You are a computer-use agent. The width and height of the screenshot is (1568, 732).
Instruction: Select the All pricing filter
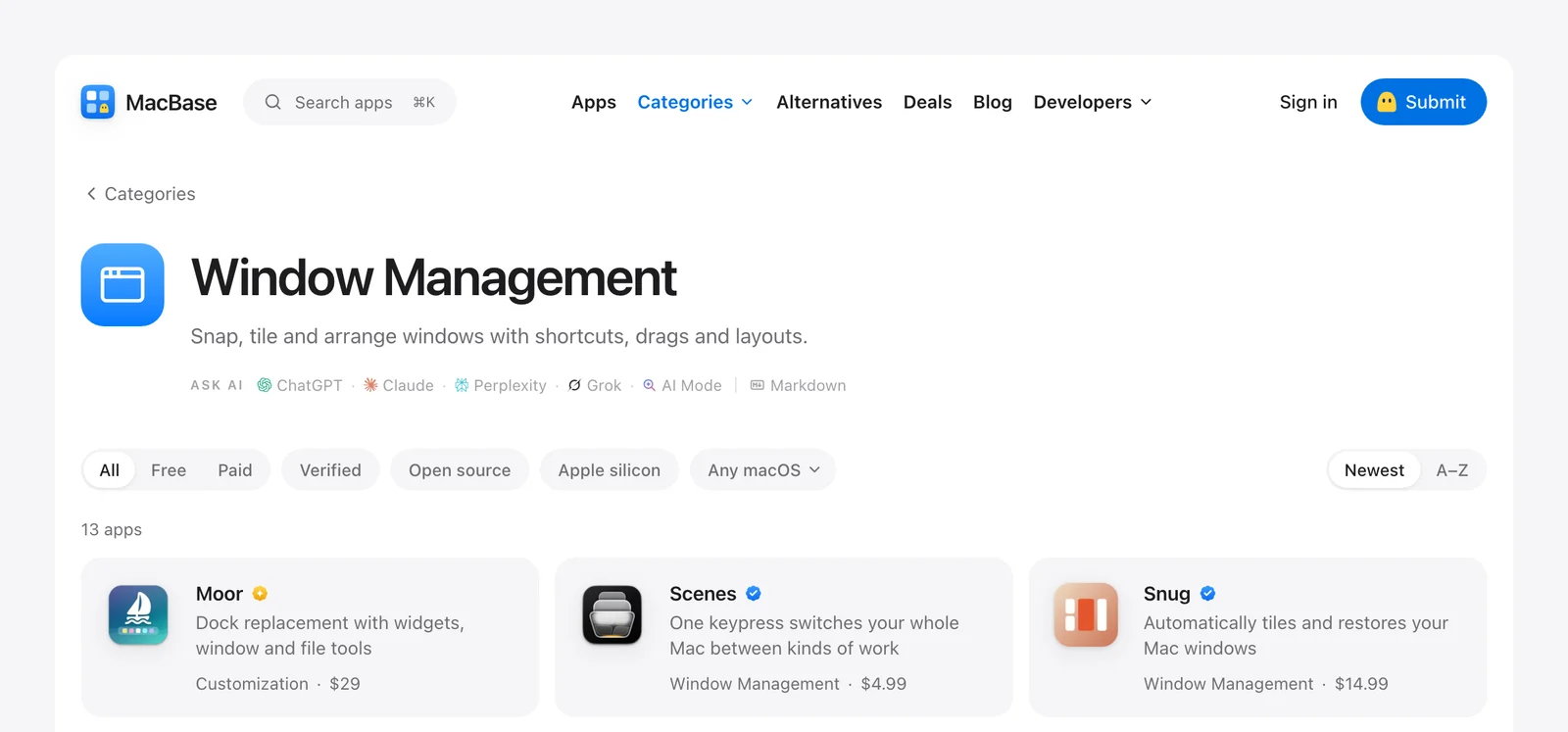110,470
